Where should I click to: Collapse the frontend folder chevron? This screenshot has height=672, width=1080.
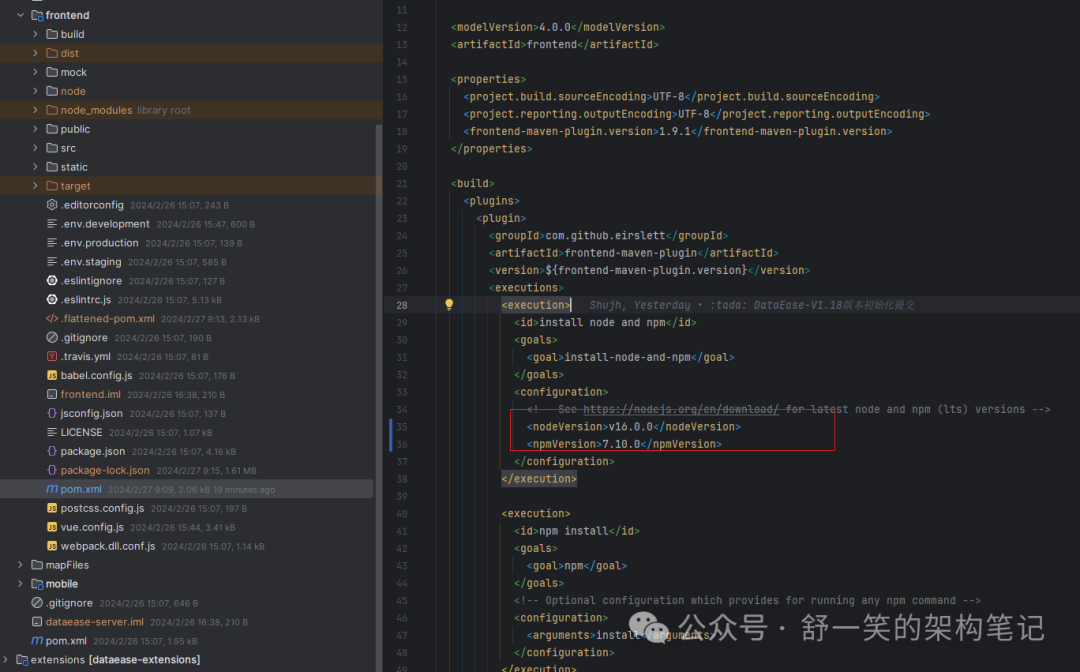click(21, 15)
